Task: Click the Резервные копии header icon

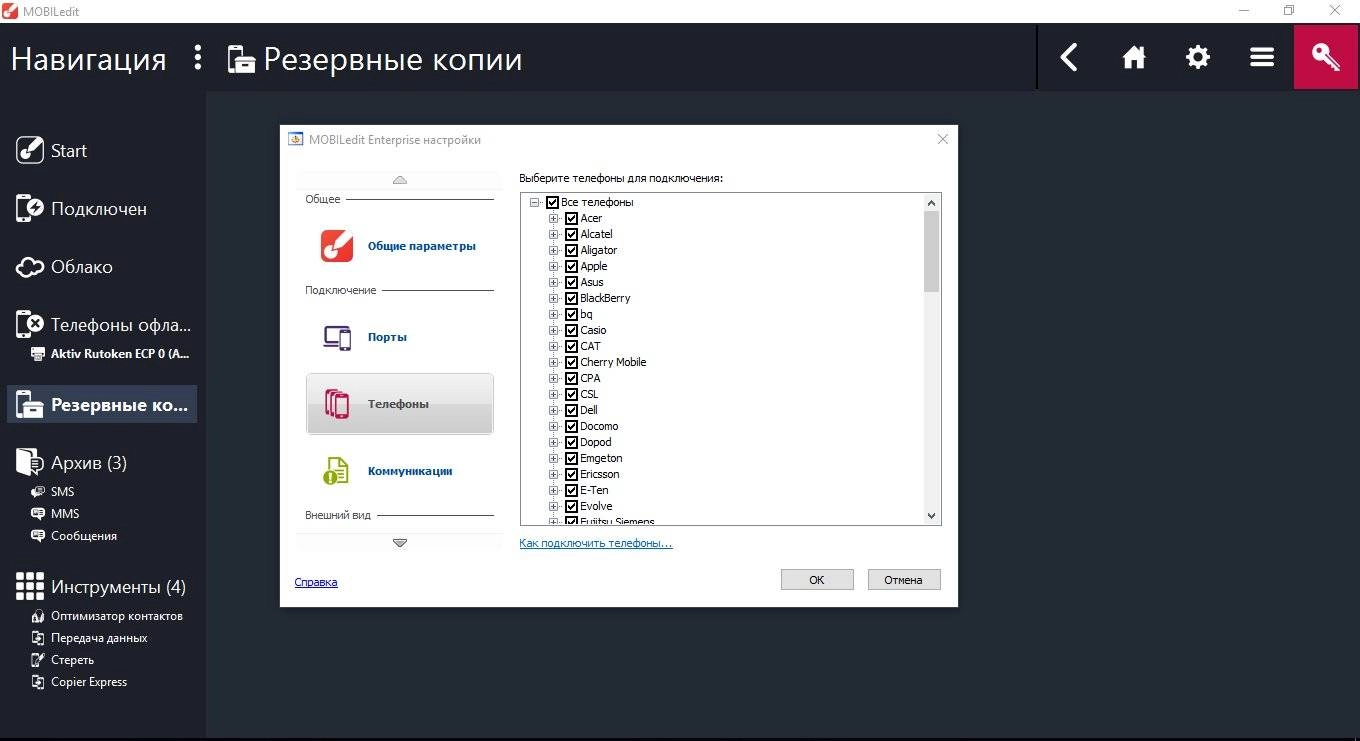Action: point(241,59)
